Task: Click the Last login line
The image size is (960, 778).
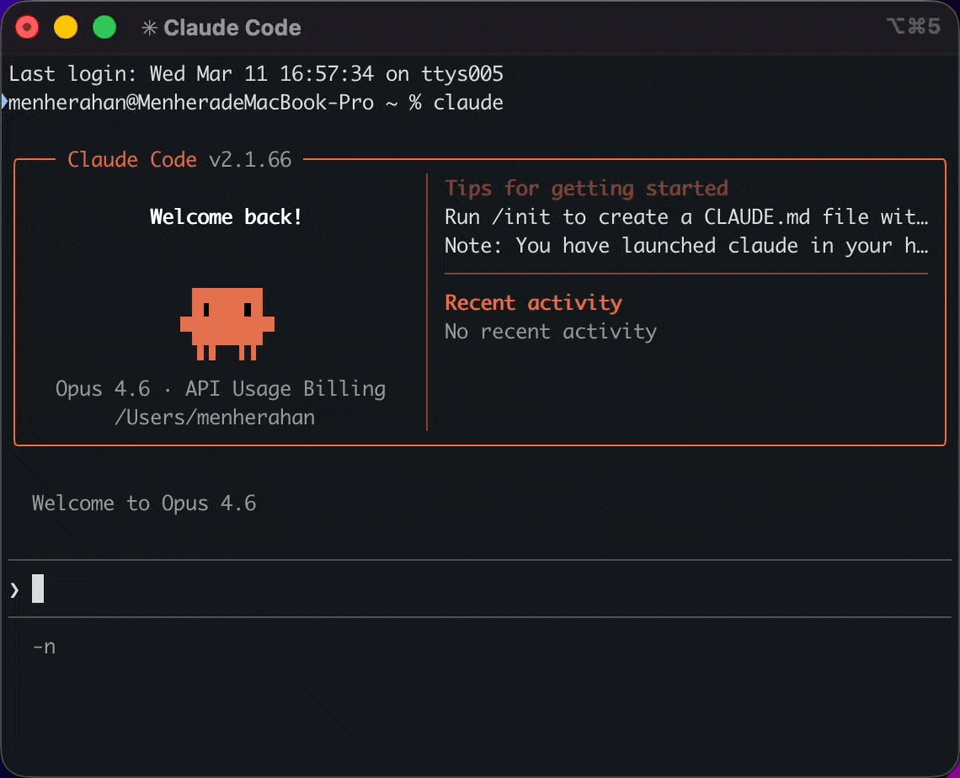Action: [256, 74]
